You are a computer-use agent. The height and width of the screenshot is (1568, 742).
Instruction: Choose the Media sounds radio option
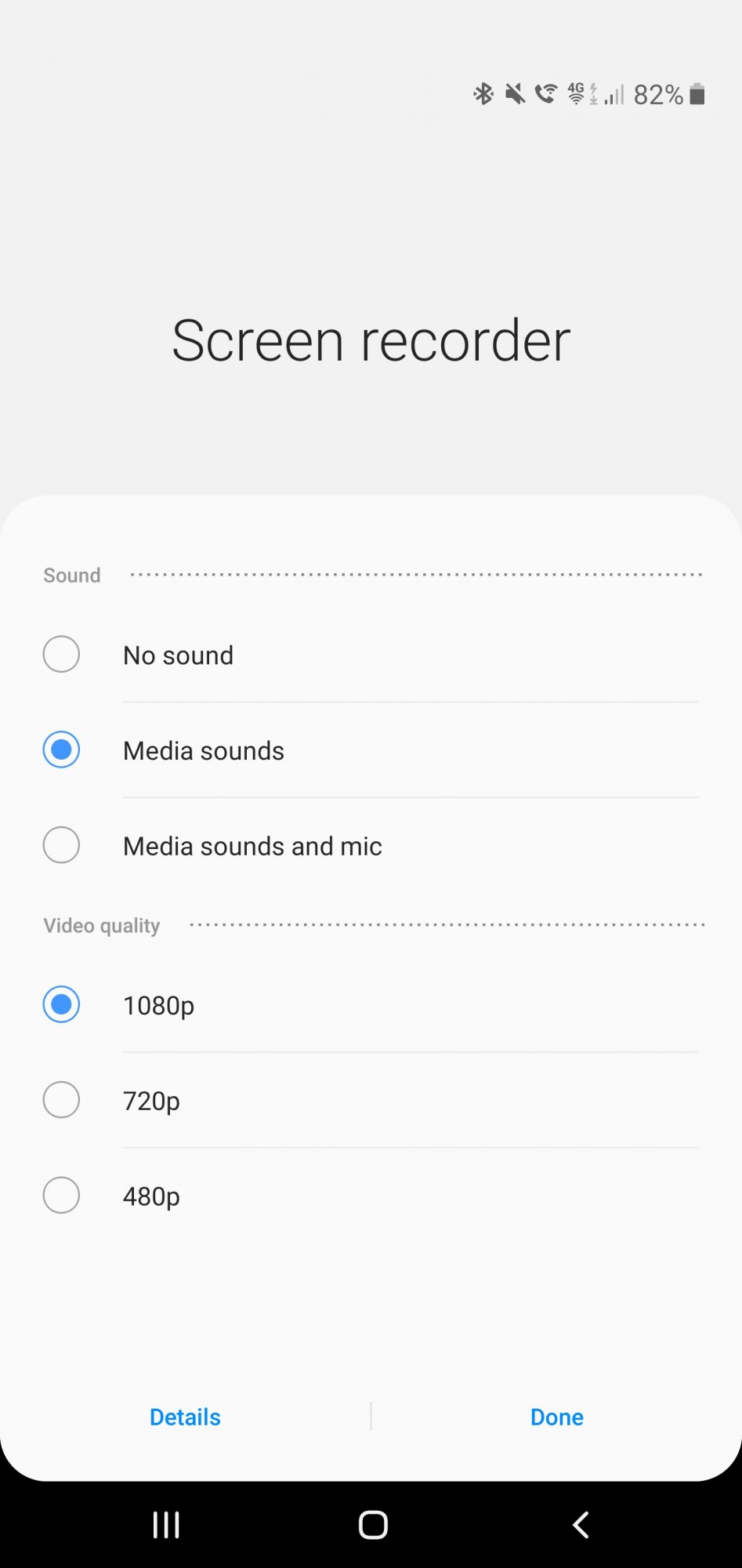click(61, 750)
